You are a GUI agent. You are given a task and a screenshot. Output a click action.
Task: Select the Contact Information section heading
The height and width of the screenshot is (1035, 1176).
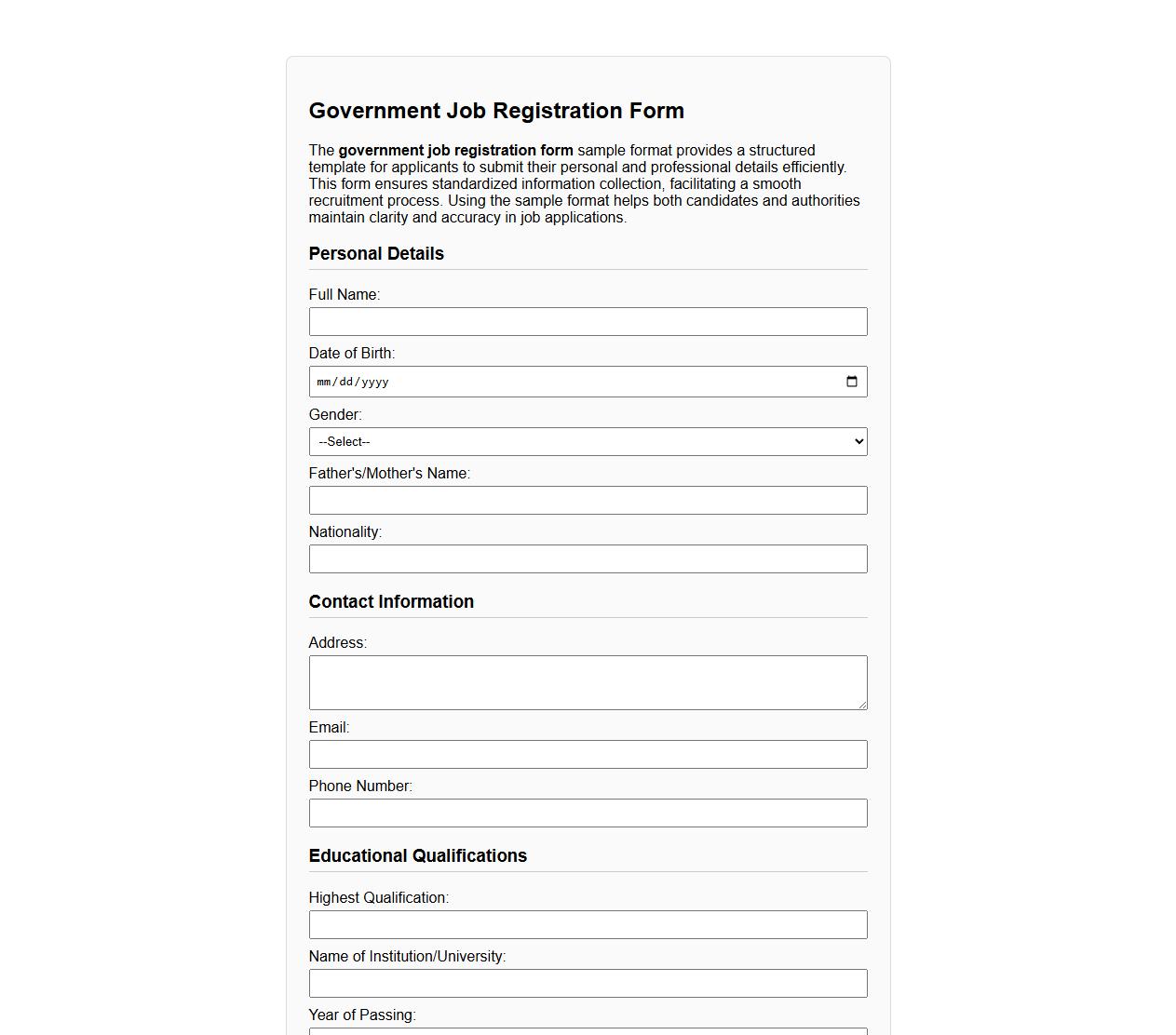392,601
